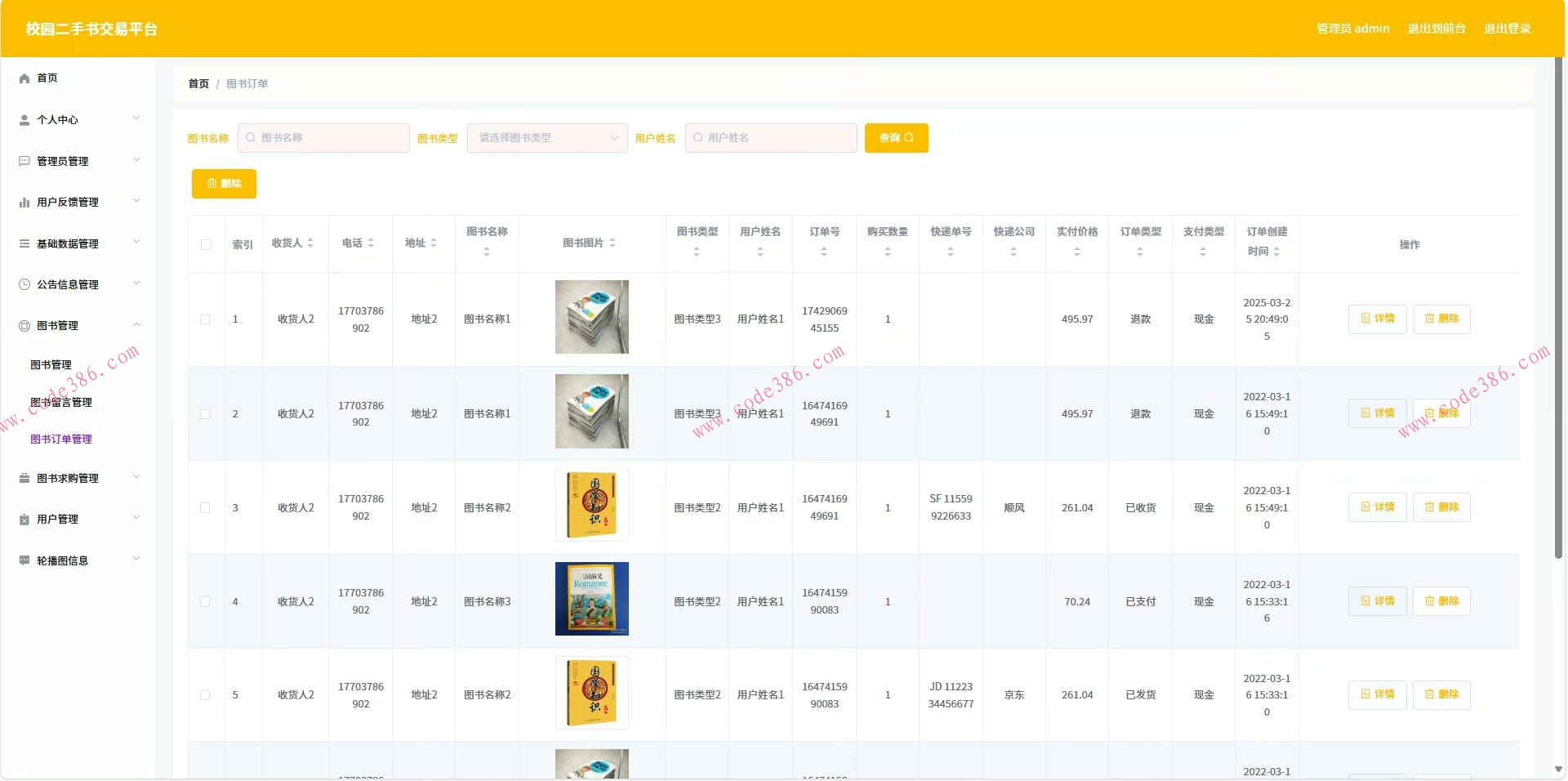The height and width of the screenshot is (781, 1568).
Task: Click the 查询 search button
Action: point(895,138)
